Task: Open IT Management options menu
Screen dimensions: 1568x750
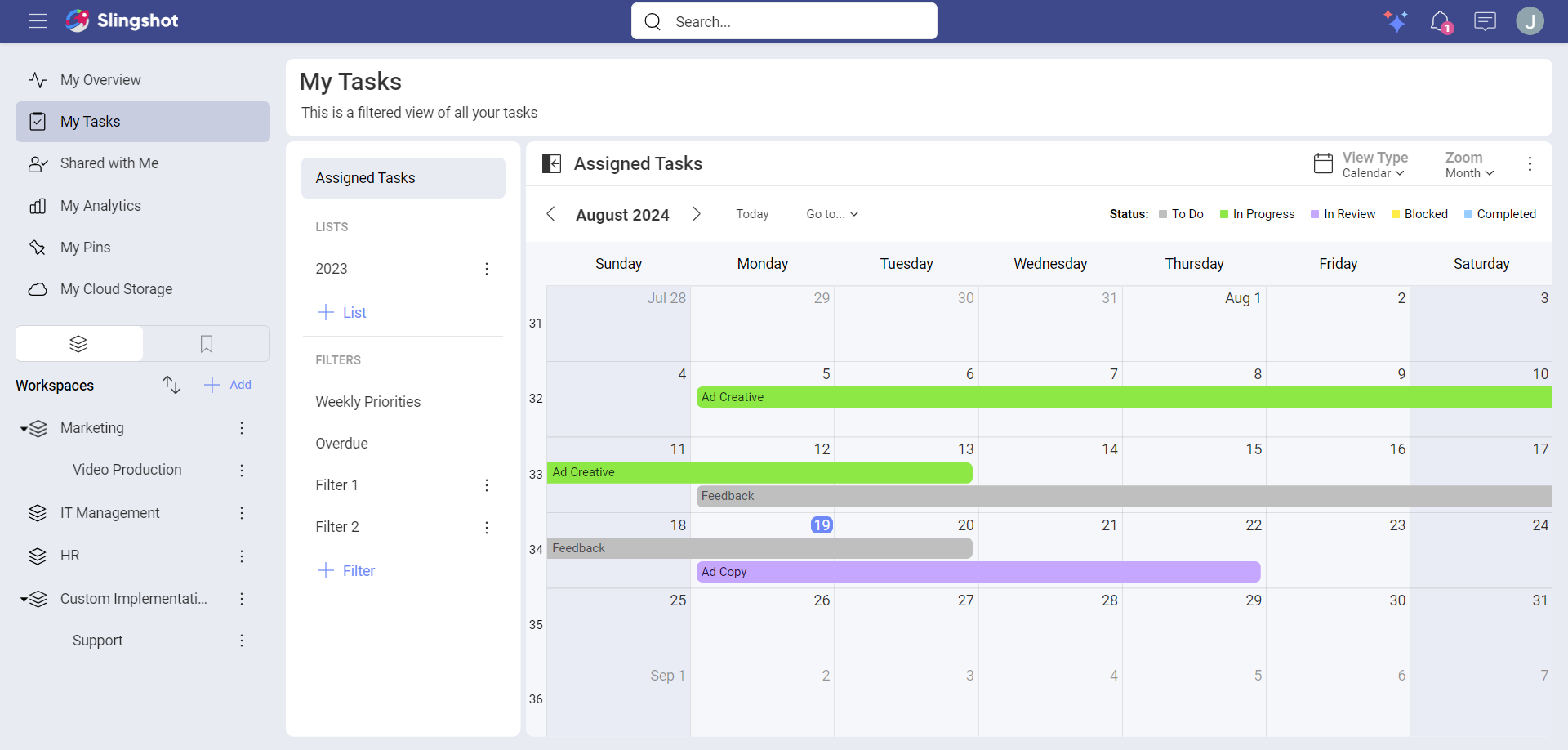Action: pos(242,513)
